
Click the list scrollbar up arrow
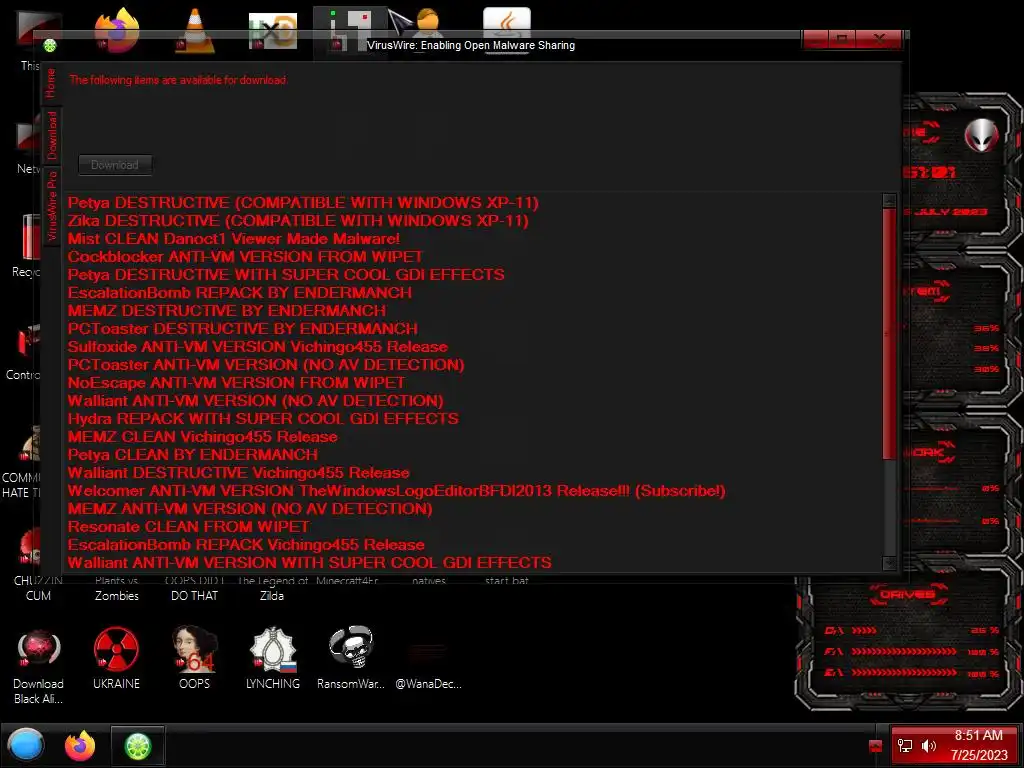889,200
